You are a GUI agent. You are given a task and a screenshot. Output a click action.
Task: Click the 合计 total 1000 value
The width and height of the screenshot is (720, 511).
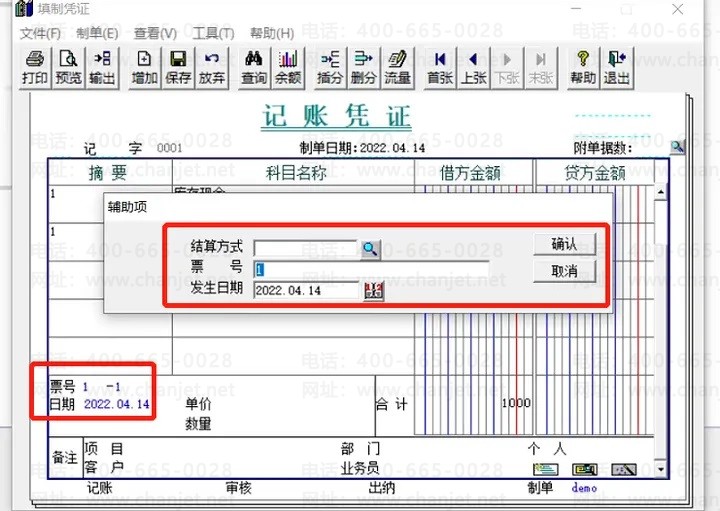pyautogui.click(x=516, y=403)
